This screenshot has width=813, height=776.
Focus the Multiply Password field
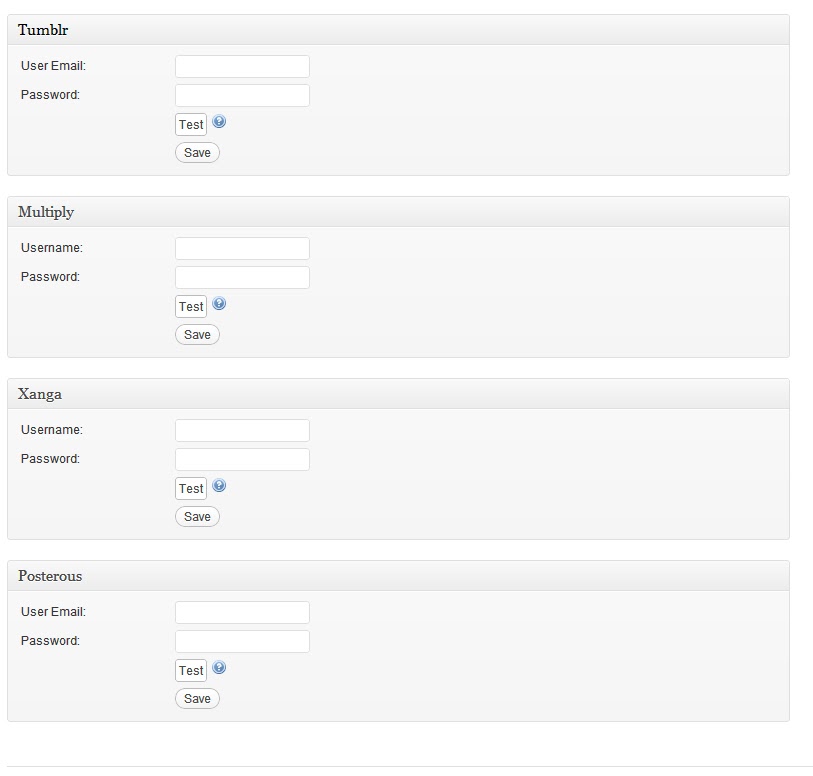(x=242, y=277)
